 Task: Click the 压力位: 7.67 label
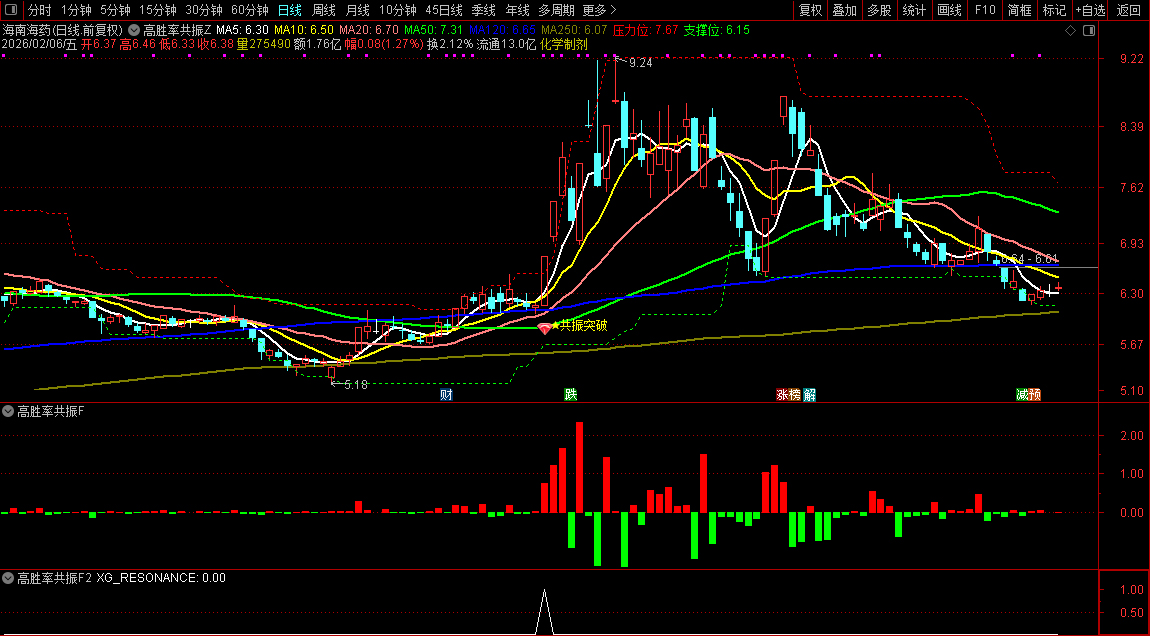point(645,30)
